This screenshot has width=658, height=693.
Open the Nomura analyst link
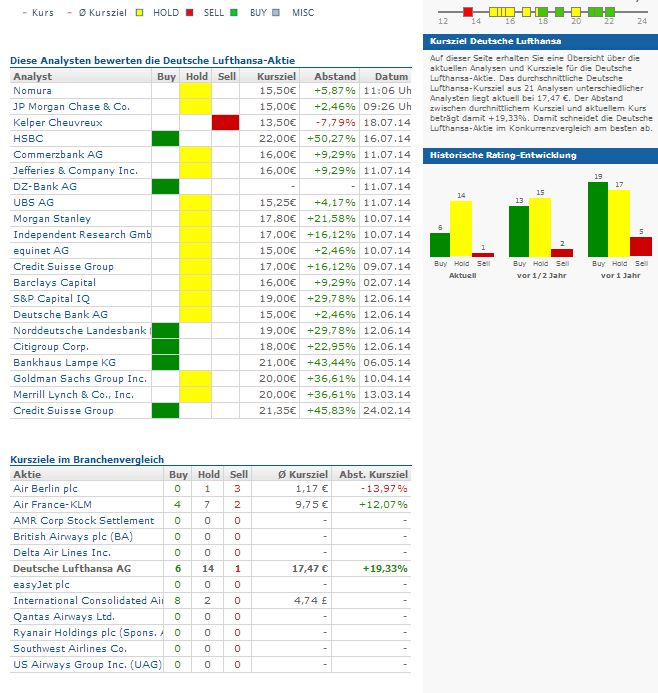(x=32, y=91)
